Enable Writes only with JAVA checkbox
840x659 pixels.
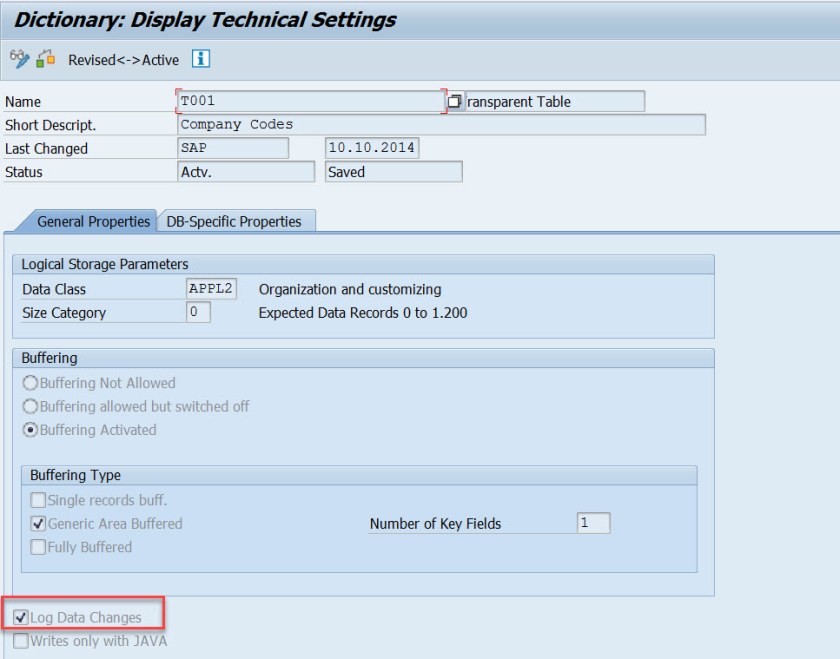[22, 640]
